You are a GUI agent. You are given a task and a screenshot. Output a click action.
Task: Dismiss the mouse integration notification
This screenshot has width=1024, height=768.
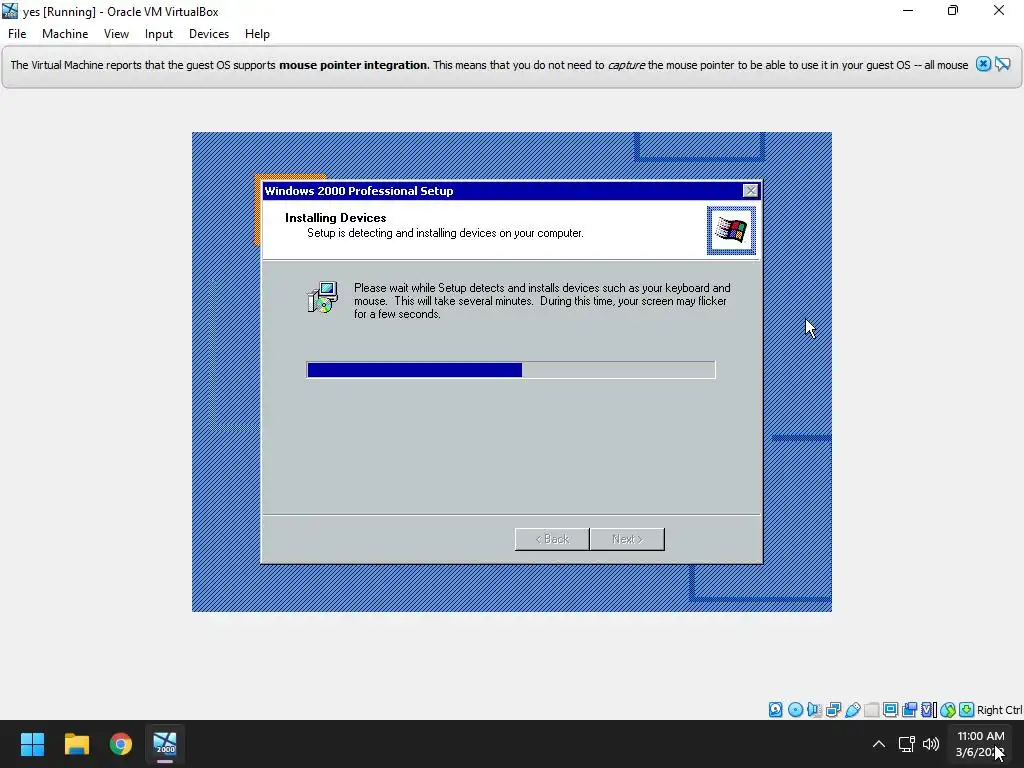[x=983, y=64]
